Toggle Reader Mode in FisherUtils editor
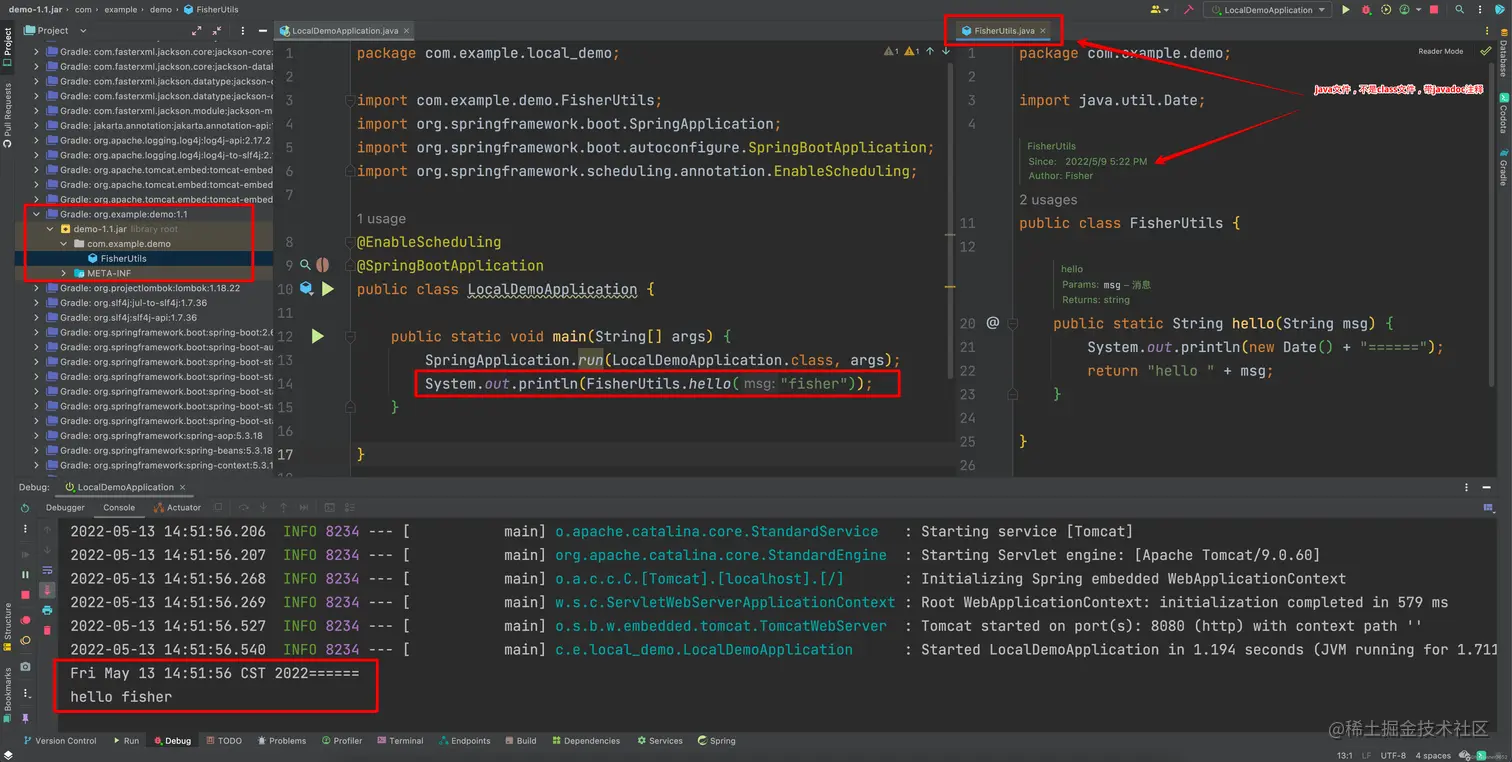The height and width of the screenshot is (762, 1512). pos(1440,51)
